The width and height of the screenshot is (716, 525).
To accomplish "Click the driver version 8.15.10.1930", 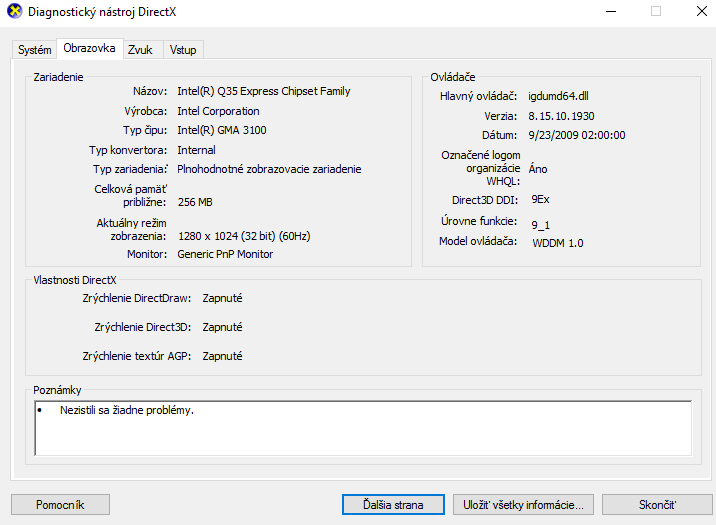I will 561,116.
